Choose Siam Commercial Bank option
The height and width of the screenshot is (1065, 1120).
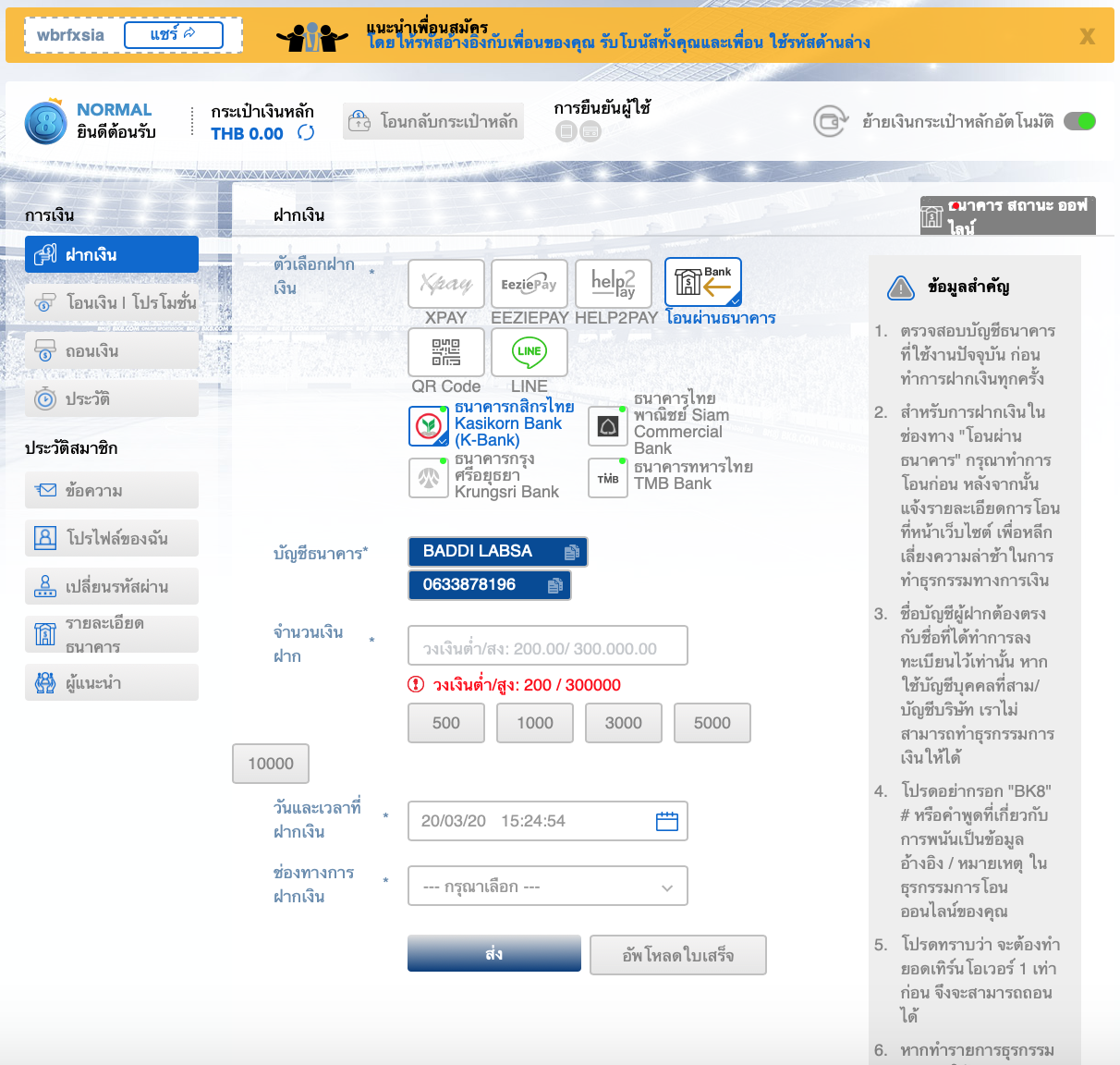(608, 425)
